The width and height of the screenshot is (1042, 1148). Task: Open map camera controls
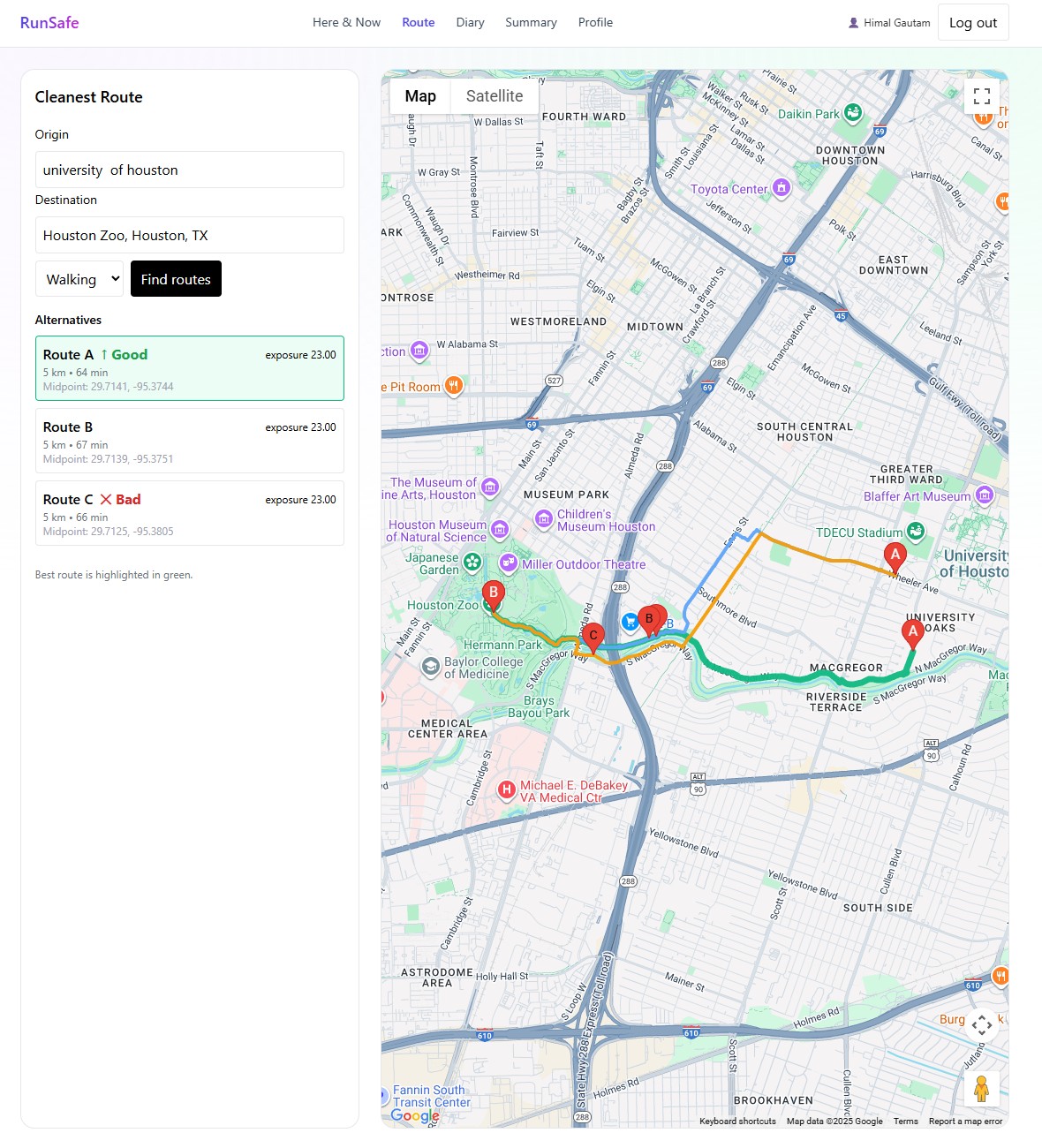982,1025
